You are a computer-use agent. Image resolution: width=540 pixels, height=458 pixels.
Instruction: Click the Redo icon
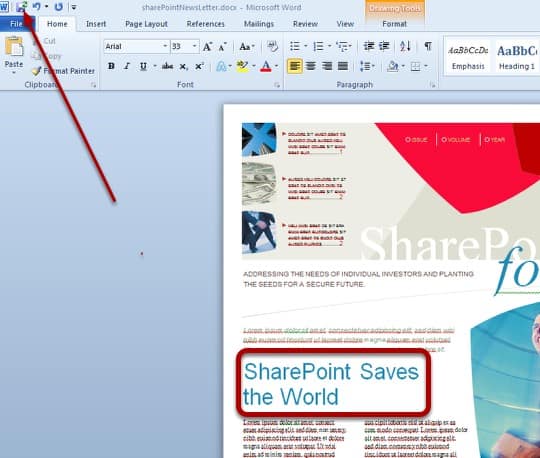[59, 7]
